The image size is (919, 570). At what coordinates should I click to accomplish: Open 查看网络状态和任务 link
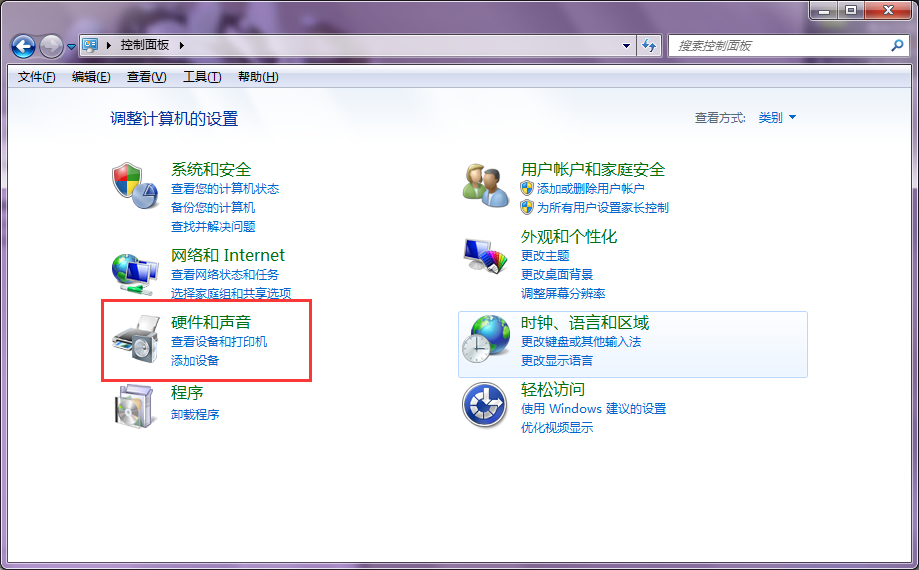pos(225,274)
